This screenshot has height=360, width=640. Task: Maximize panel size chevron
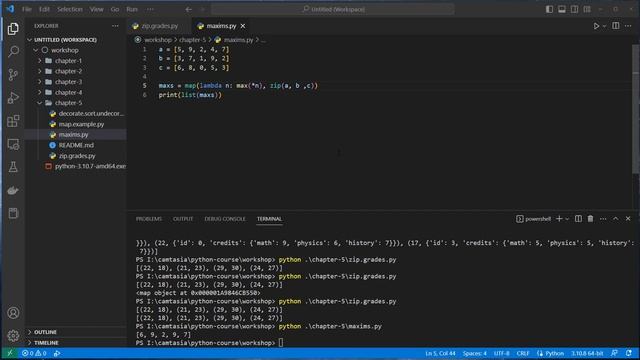coord(616,219)
